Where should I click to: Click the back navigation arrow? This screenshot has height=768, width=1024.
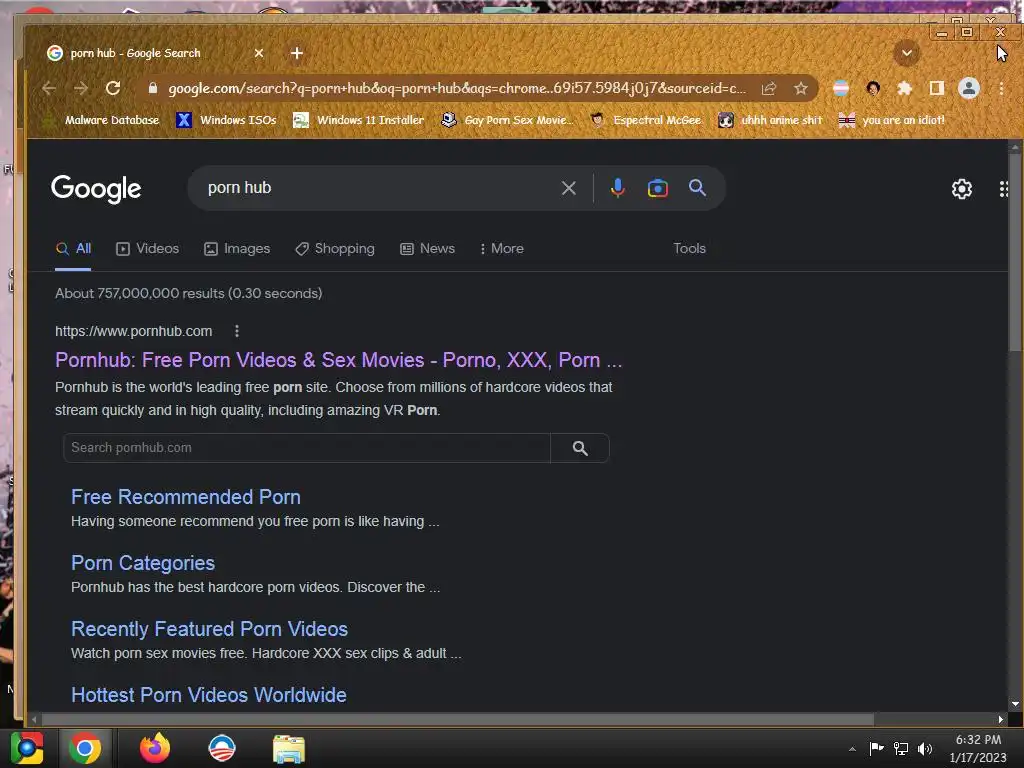point(49,88)
